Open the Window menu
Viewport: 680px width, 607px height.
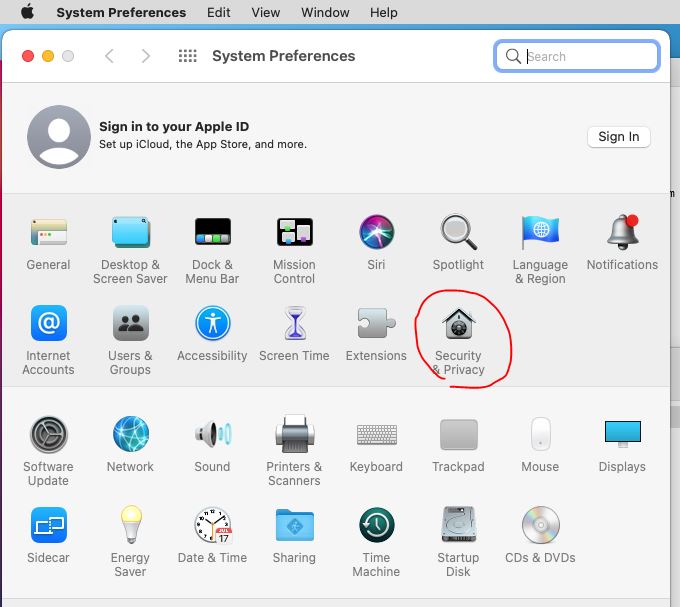(x=325, y=13)
